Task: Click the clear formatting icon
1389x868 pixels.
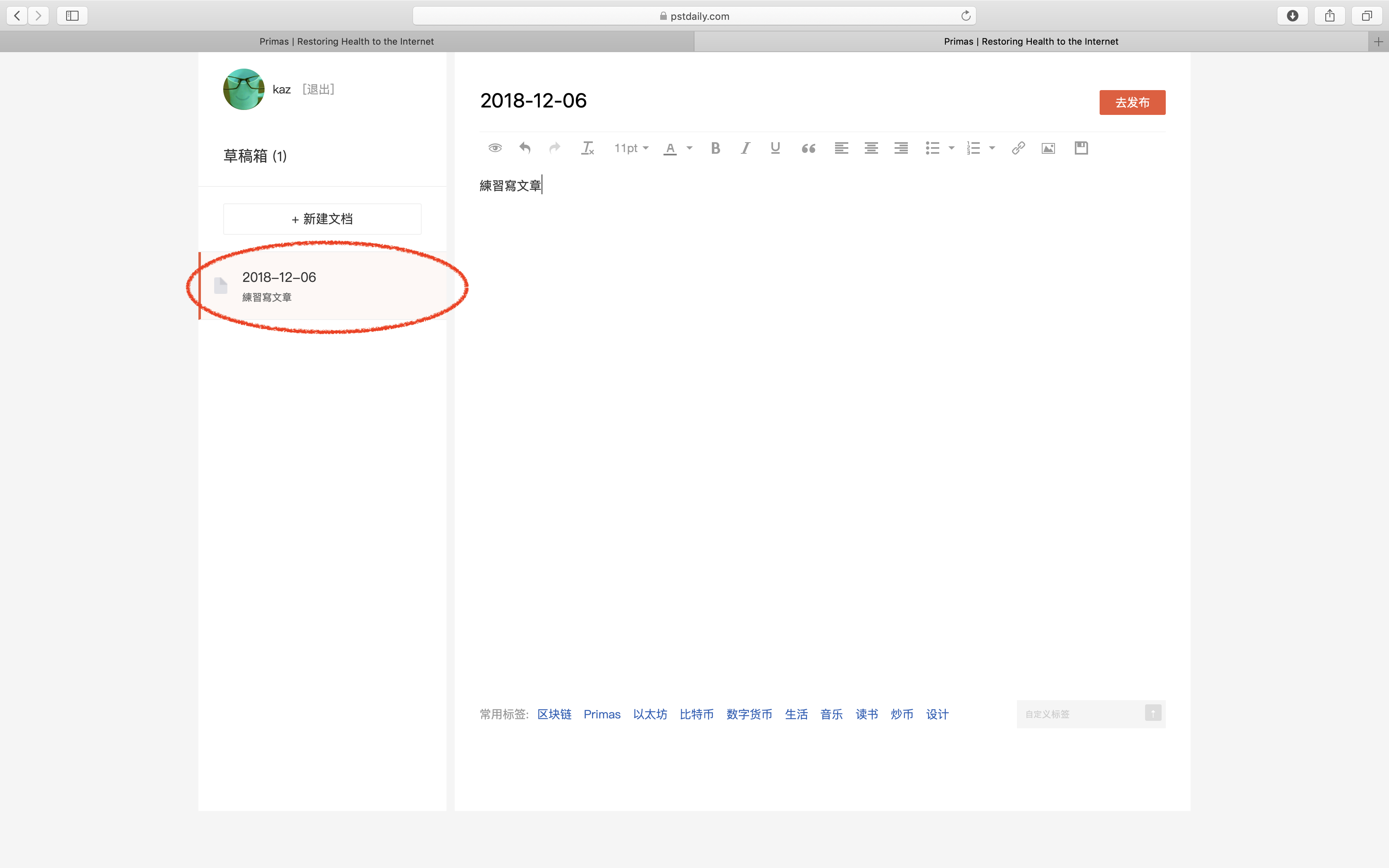Action: 587,148
